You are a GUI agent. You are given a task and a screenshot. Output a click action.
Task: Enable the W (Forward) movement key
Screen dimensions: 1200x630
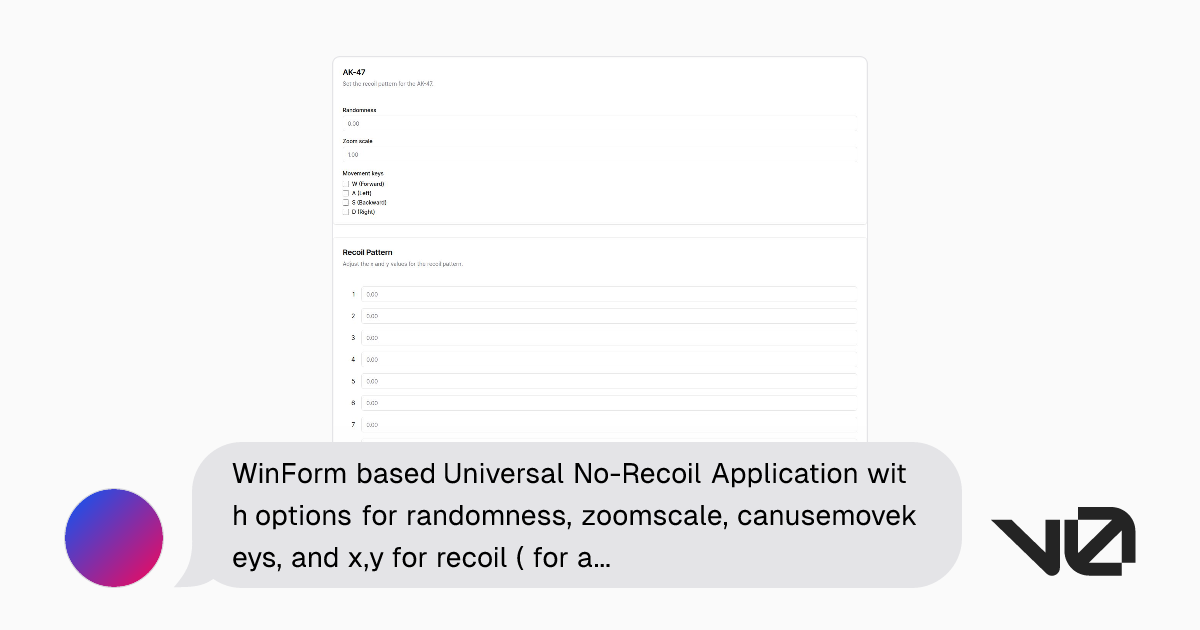346,184
